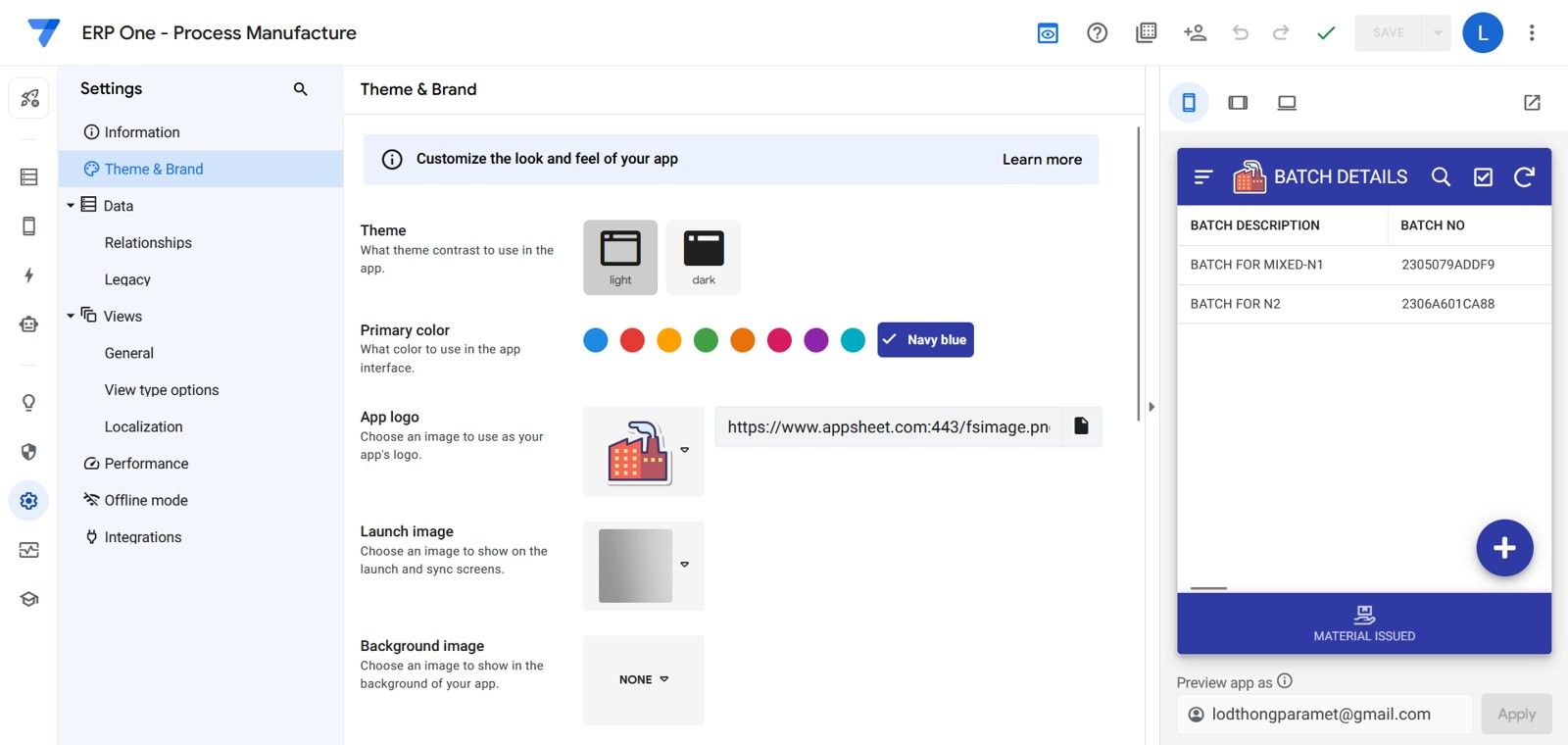Open preview in new tab icon
This screenshot has height=745, width=1568.
click(x=1532, y=103)
